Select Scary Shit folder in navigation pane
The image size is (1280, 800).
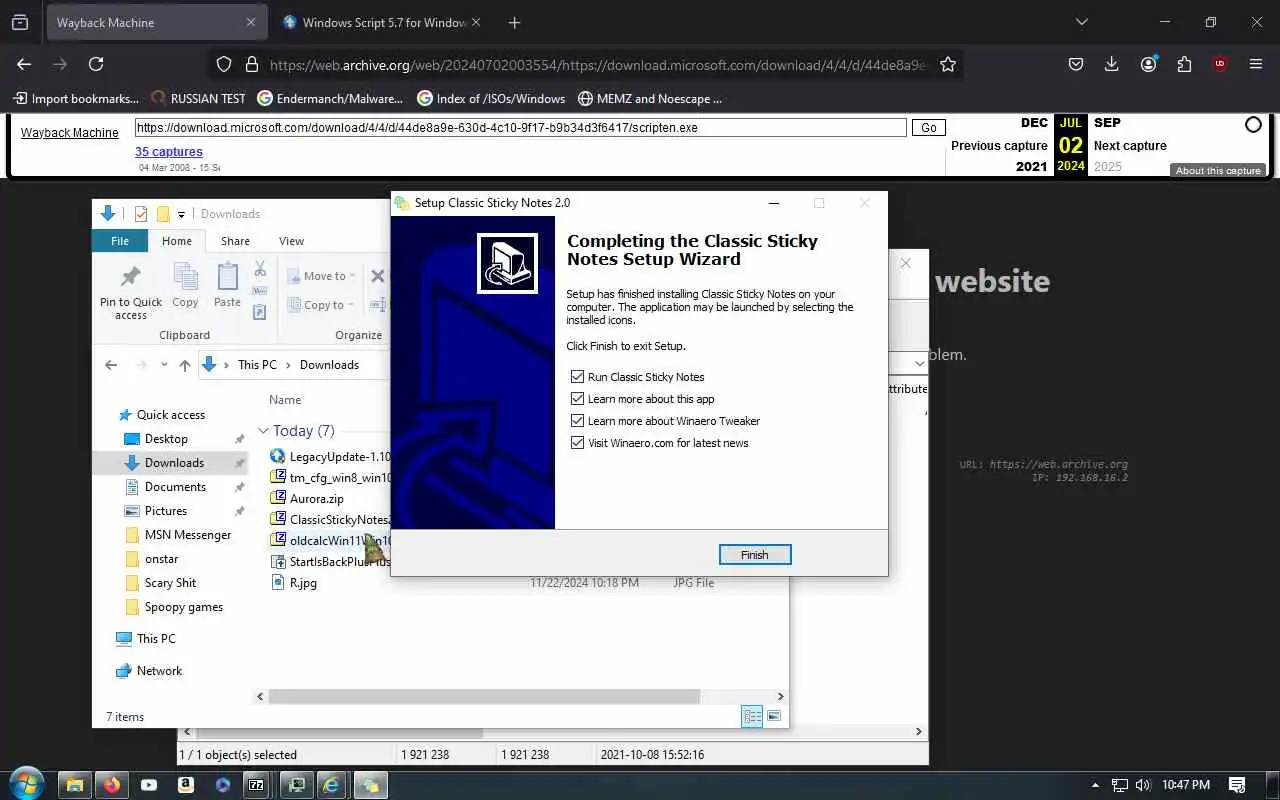pyautogui.click(x=170, y=583)
